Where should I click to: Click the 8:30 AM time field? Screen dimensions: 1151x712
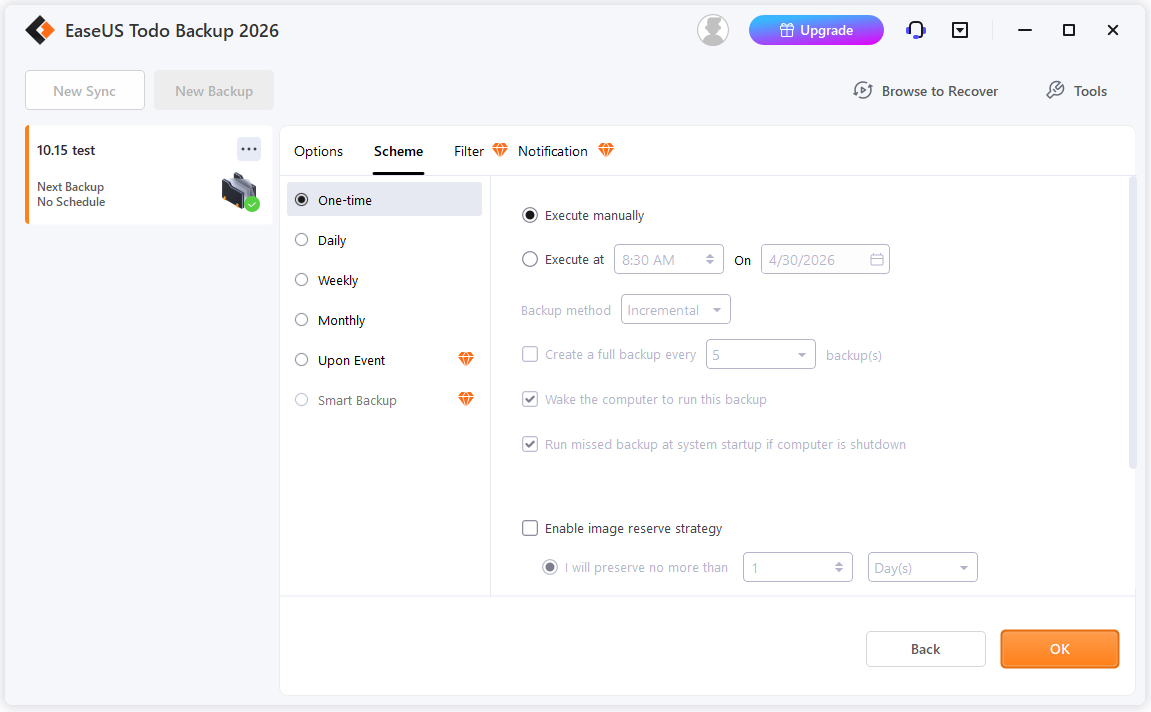pyautogui.click(x=669, y=259)
